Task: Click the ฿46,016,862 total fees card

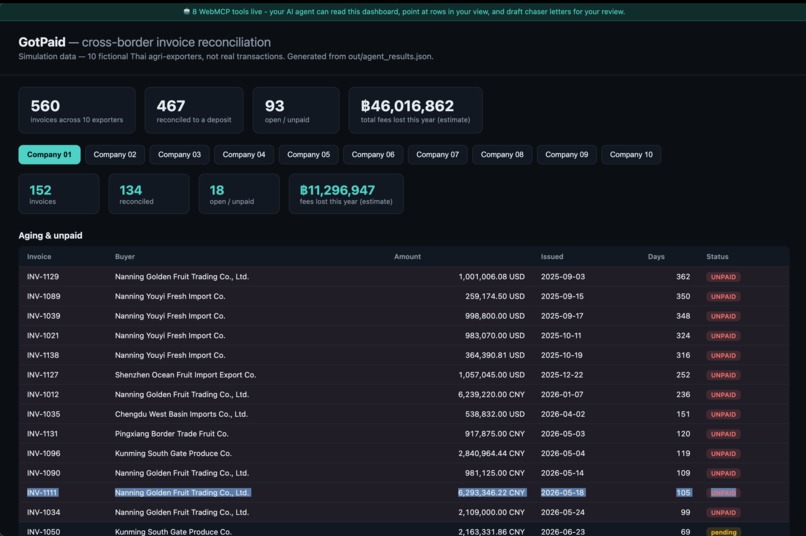Action: [x=415, y=110]
